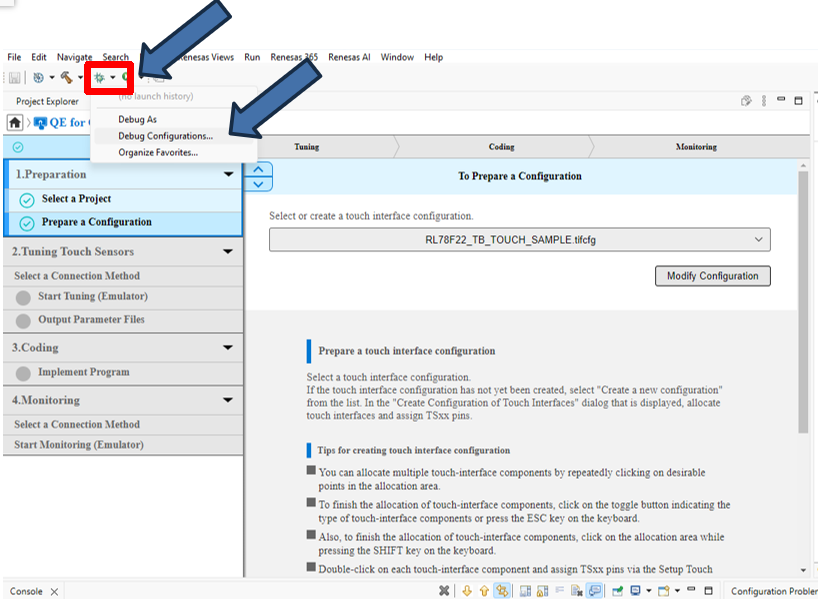The height and width of the screenshot is (612, 819).
Task: Click the workflow view vertical scrollbar
Action: point(803,303)
